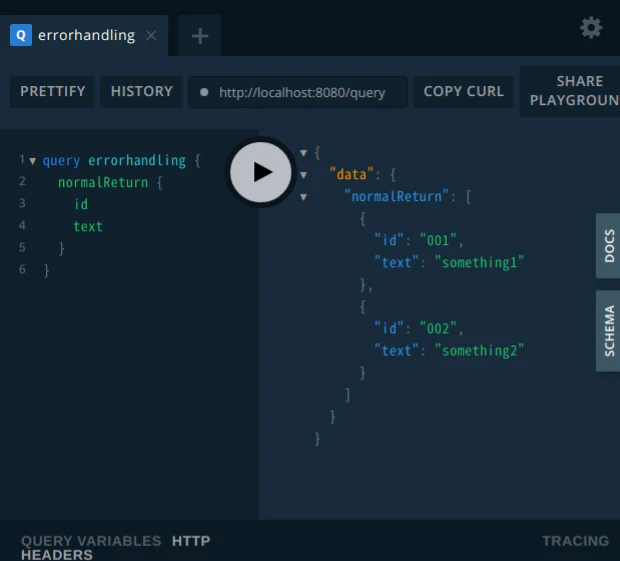Select the errorhandling tab

point(84,36)
